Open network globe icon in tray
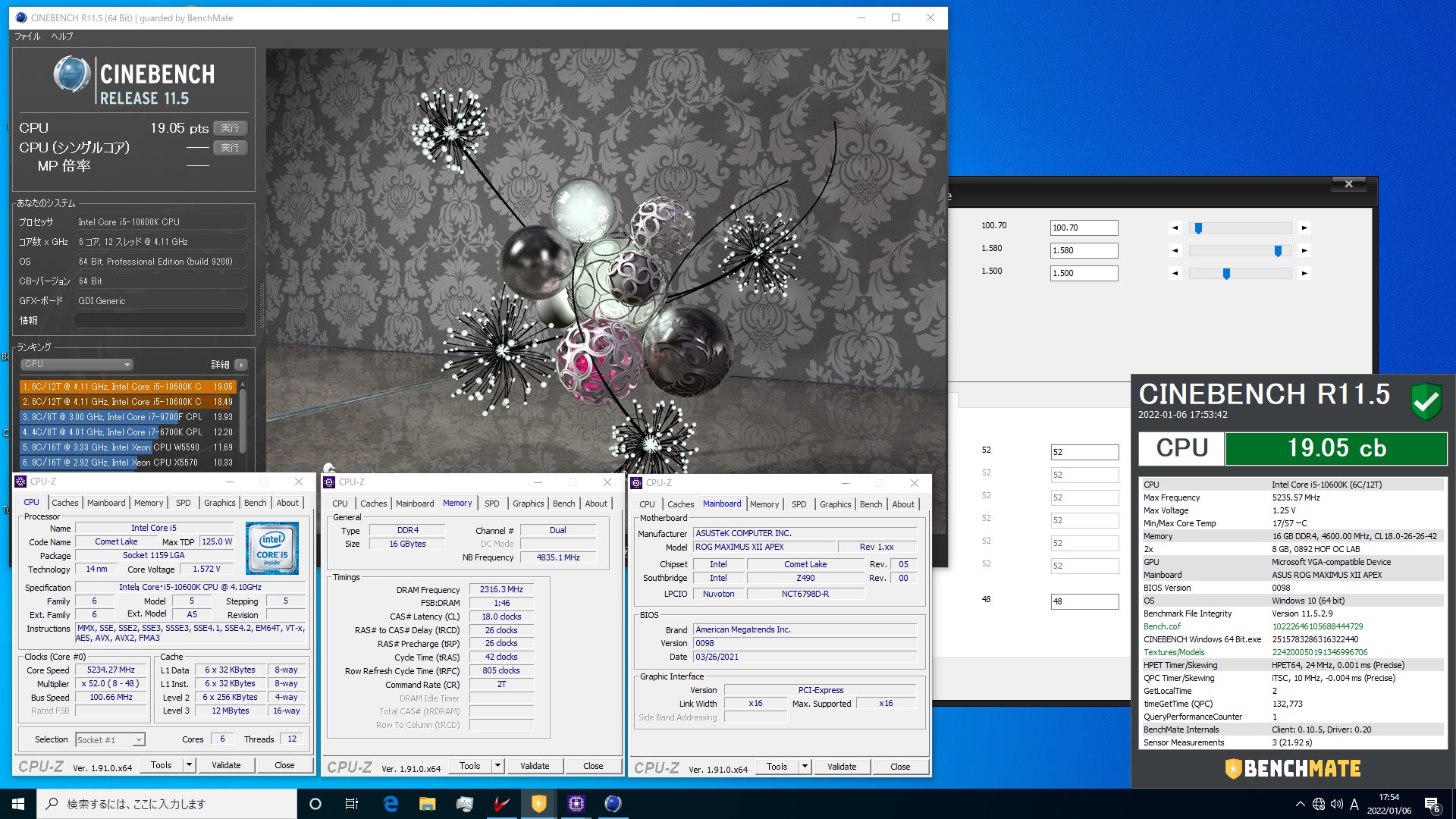The height and width of the screenshot is (819, 1456). [1319, 804]
